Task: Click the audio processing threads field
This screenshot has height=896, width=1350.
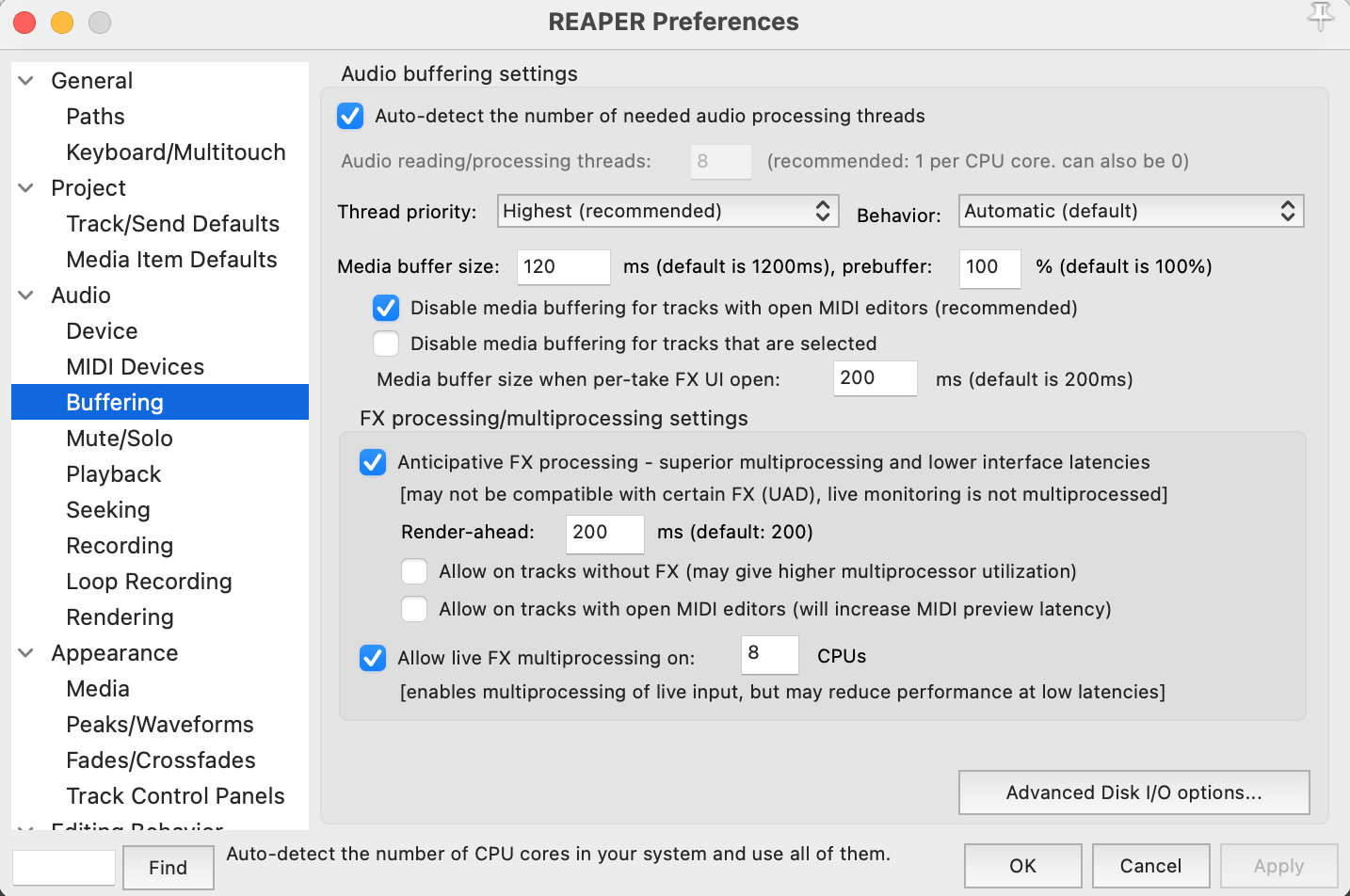Action: click(721, 162)
